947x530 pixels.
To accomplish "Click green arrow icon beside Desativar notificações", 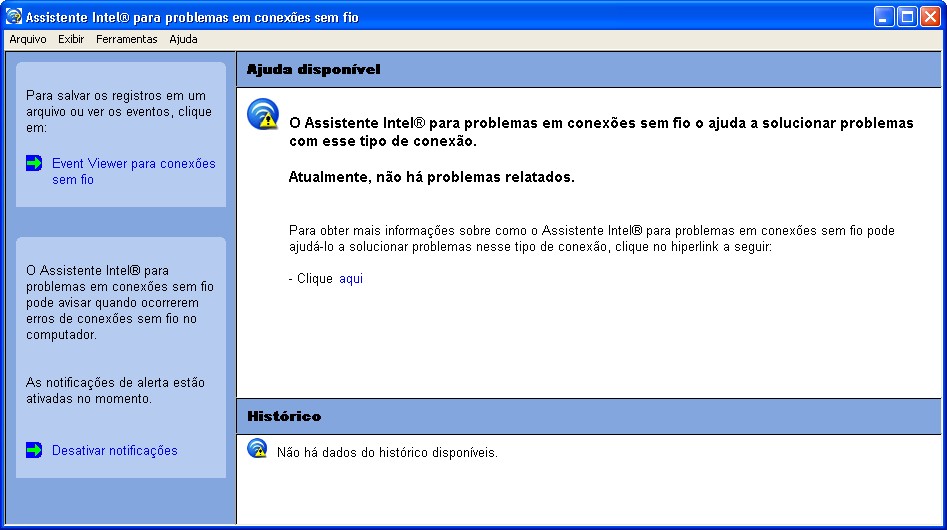I will pyautogui.click(x=34, y=450).
